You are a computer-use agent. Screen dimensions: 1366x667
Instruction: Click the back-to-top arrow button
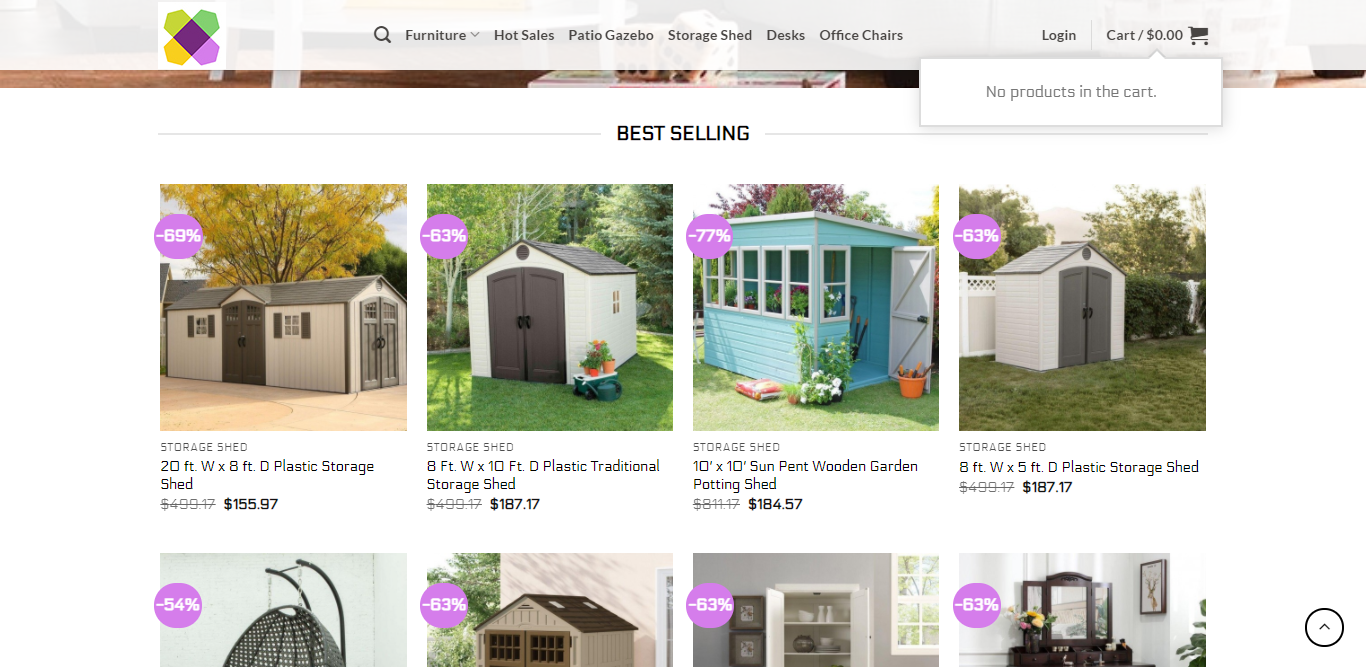(x=1324, y=628)
